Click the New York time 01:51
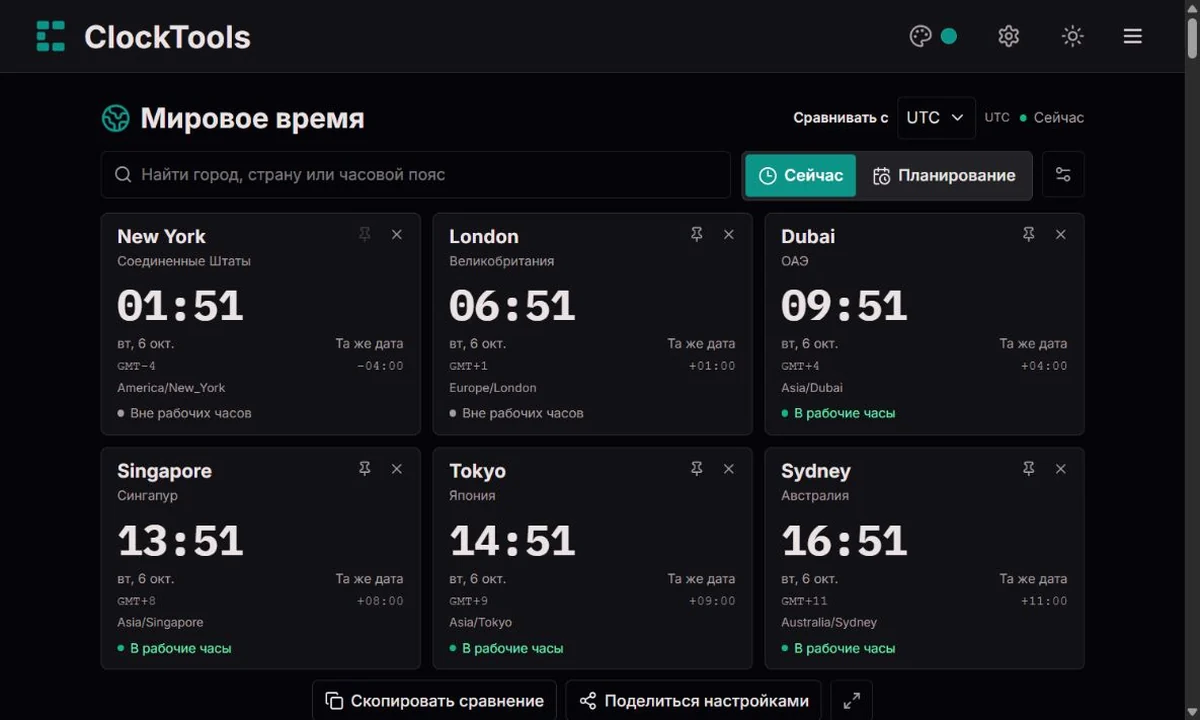This screenshot has width=1200, height=720. (x=181, y=306)
